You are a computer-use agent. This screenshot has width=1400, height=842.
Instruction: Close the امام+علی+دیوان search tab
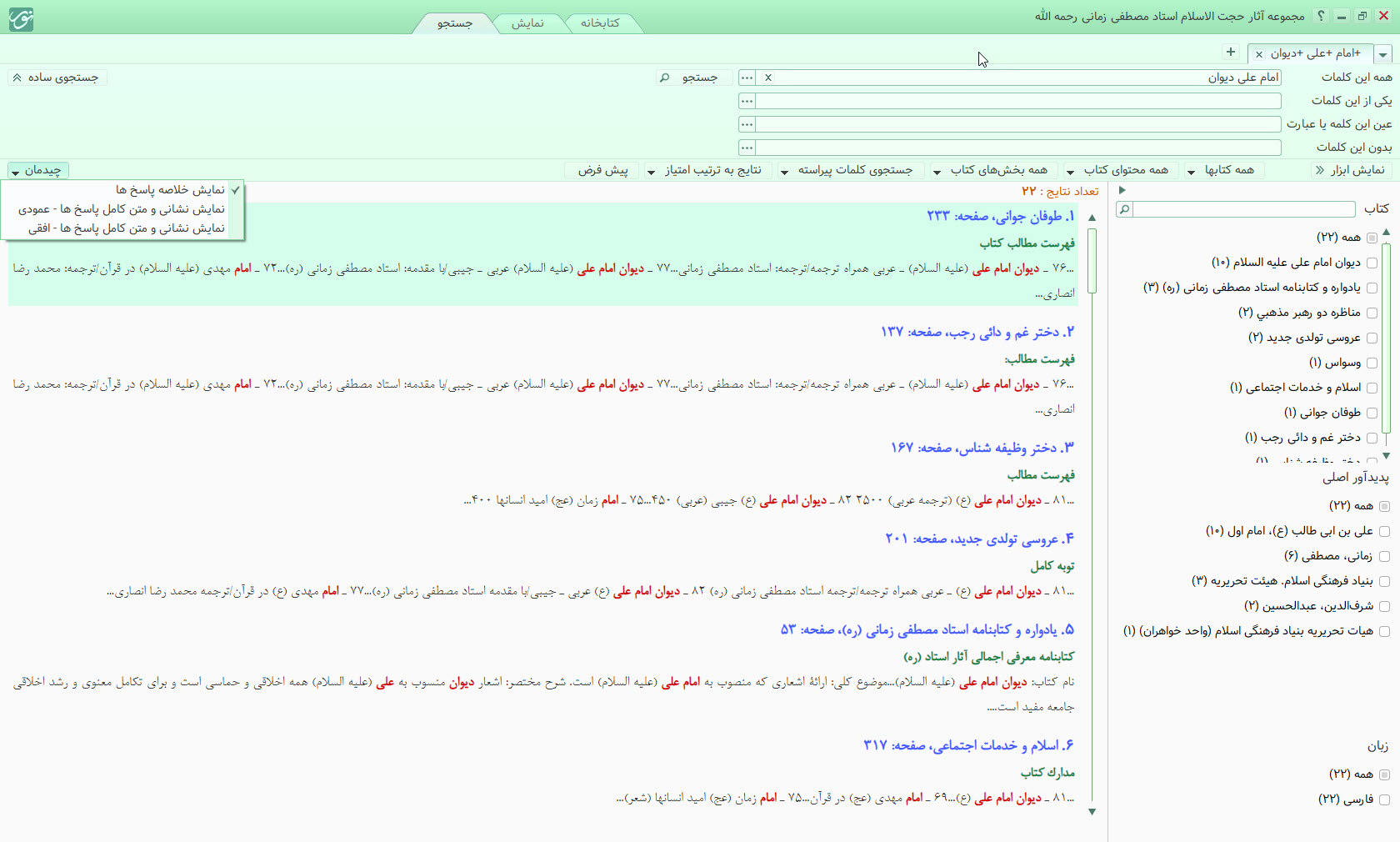pos(1259,54)
